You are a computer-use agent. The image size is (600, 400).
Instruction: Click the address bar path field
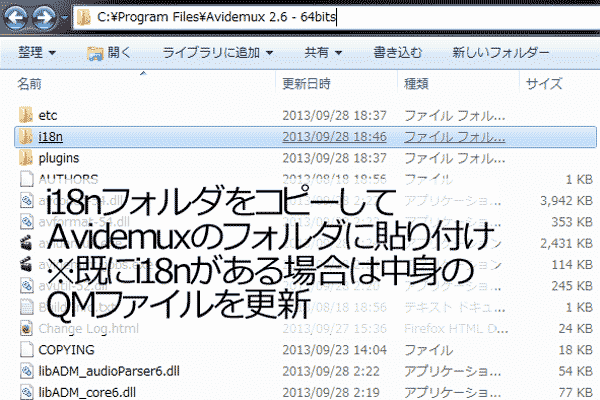tap(337, 17)
